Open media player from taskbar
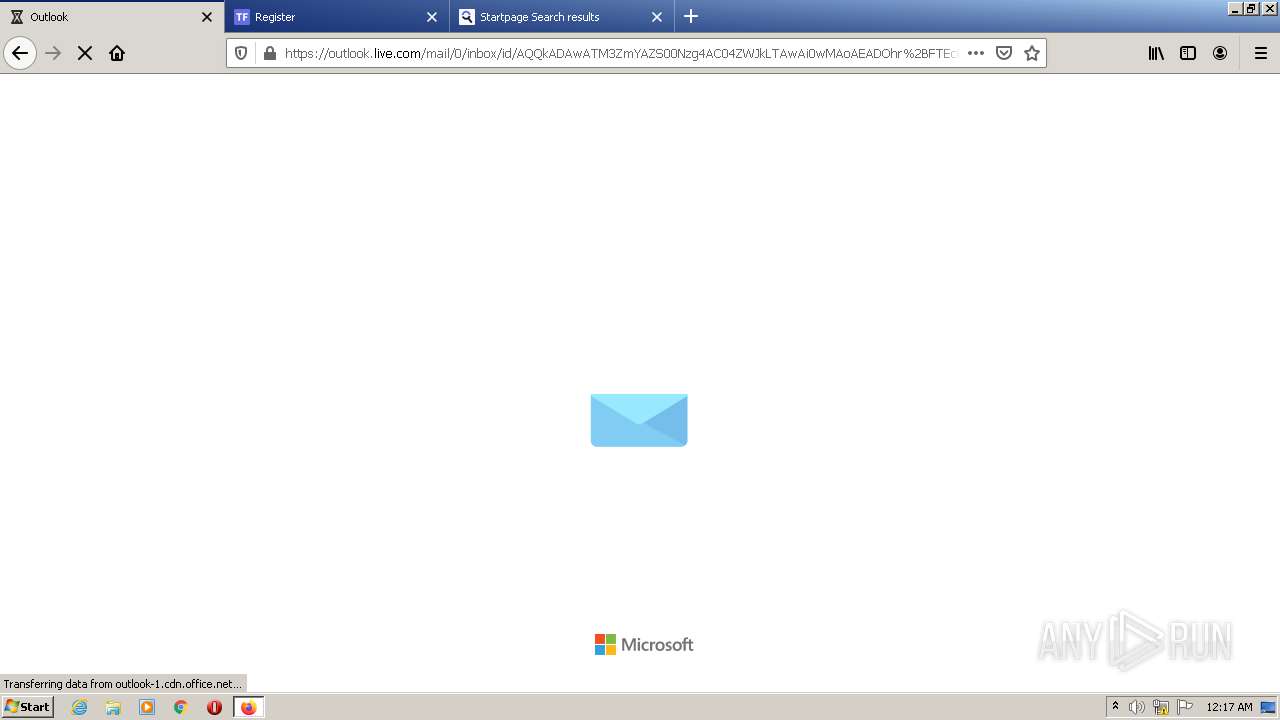This screenshot has height=720, width=1280. [147, 707]
